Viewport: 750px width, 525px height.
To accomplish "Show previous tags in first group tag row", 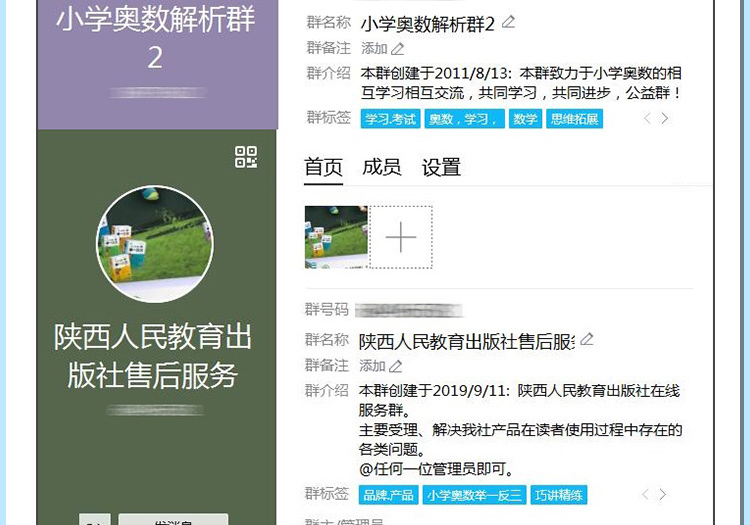I will 647,118.
